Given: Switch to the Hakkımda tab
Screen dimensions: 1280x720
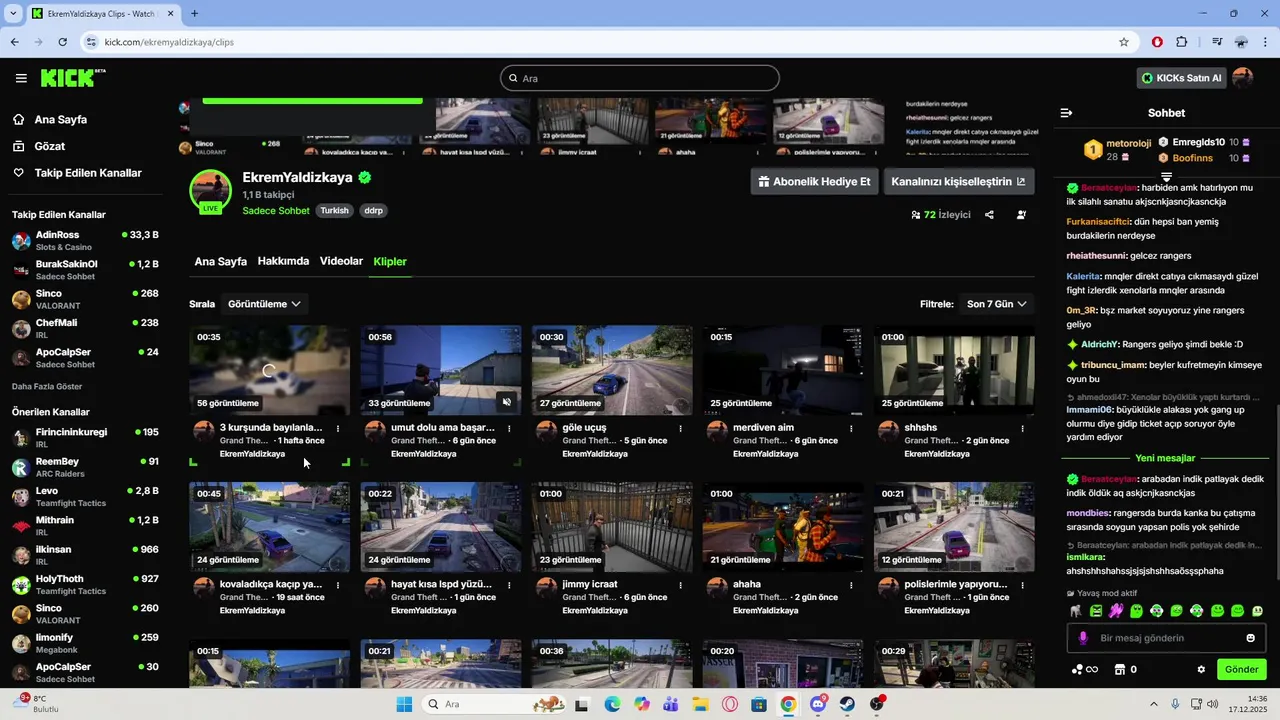Looking at the screenshot, I should tap(283, 261).
